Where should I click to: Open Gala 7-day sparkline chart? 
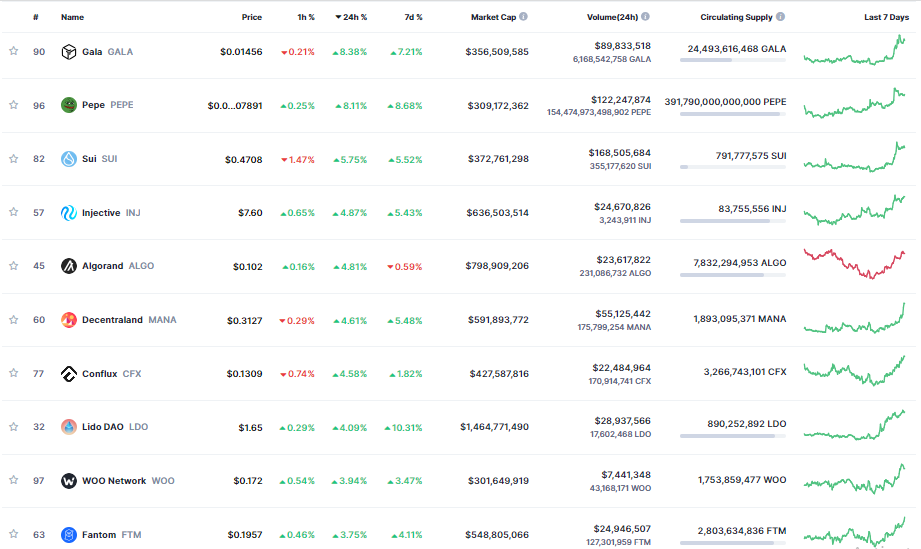pos(855,50)
